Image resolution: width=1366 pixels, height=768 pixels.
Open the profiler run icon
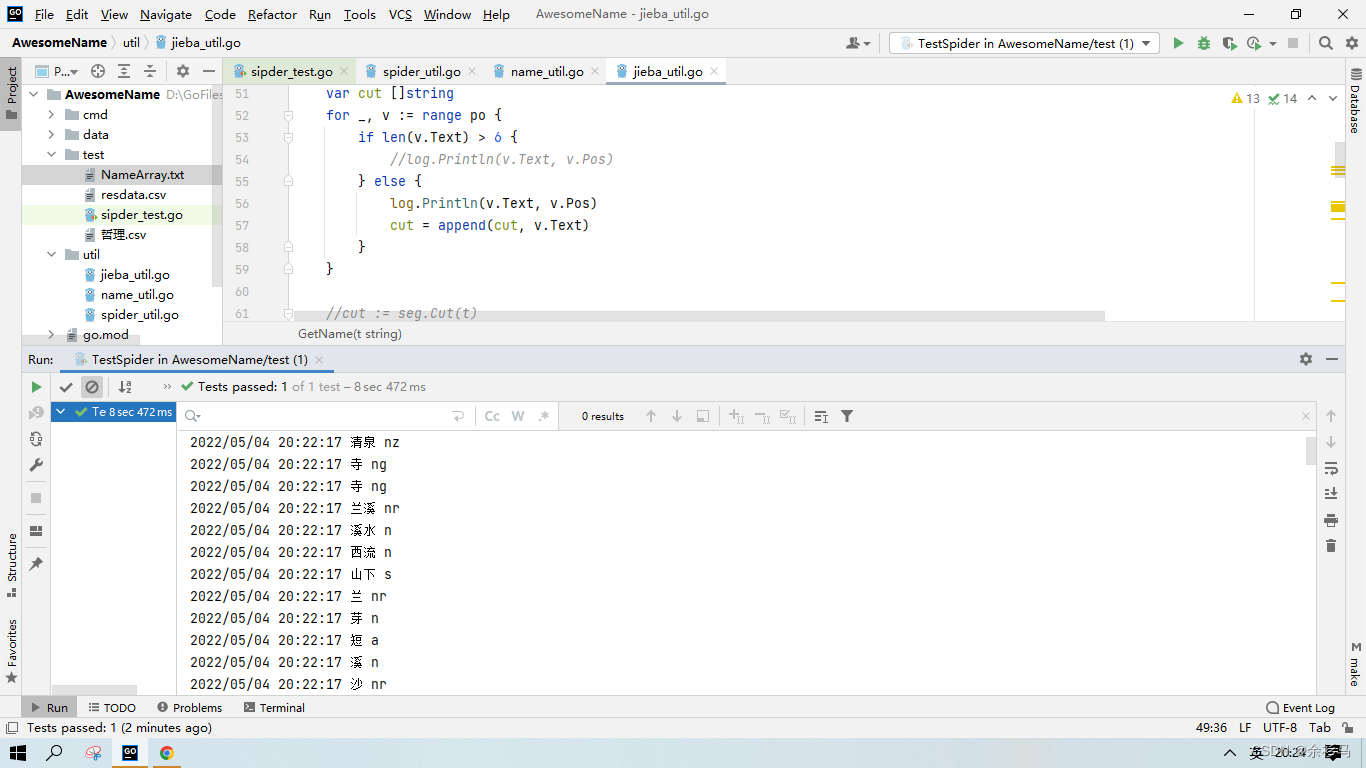[x=1255, y=43]
